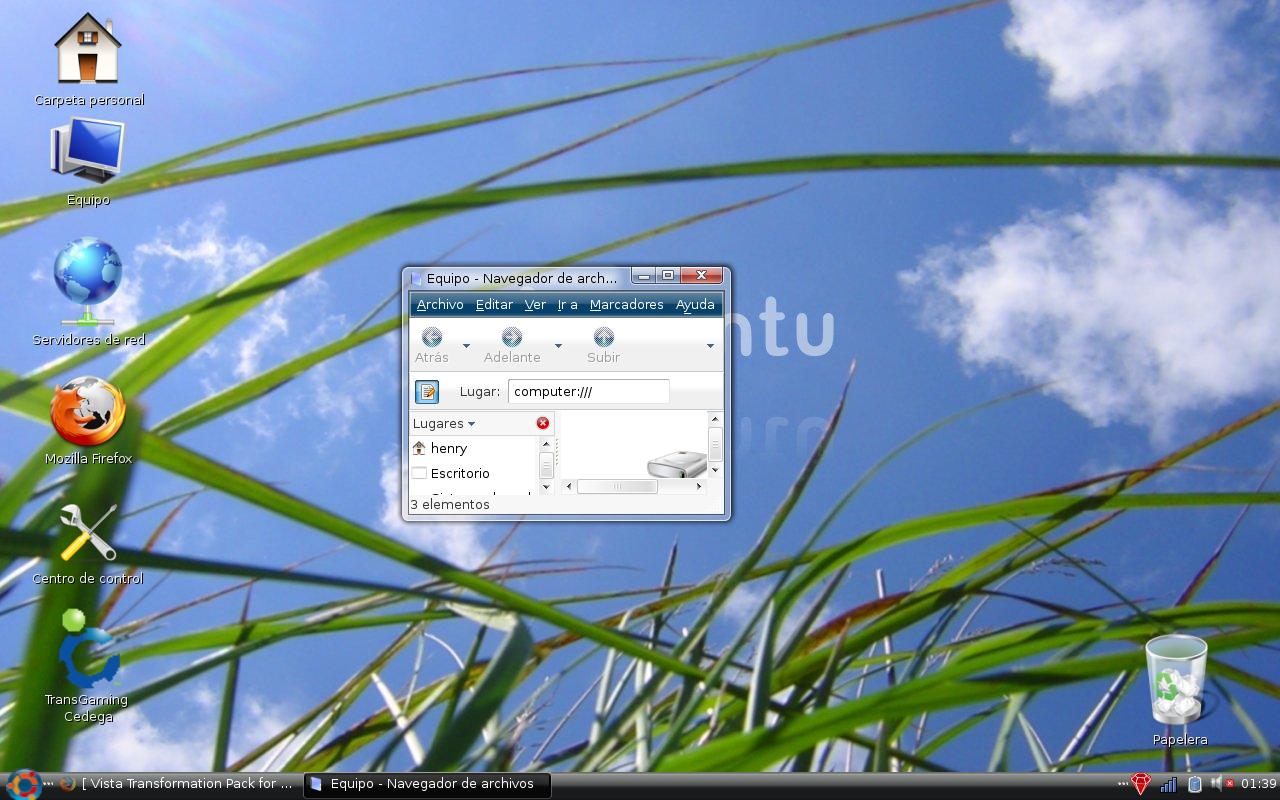Expand the toolbar overflow arrow

click(710, 346)
